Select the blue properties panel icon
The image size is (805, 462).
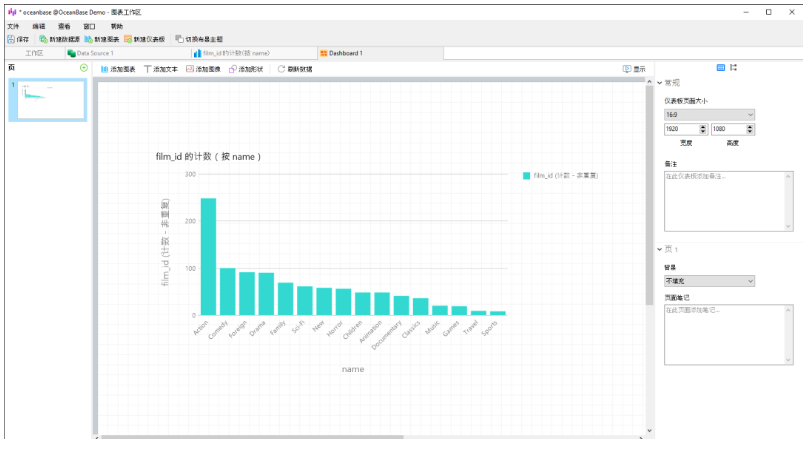click(721, 67)
